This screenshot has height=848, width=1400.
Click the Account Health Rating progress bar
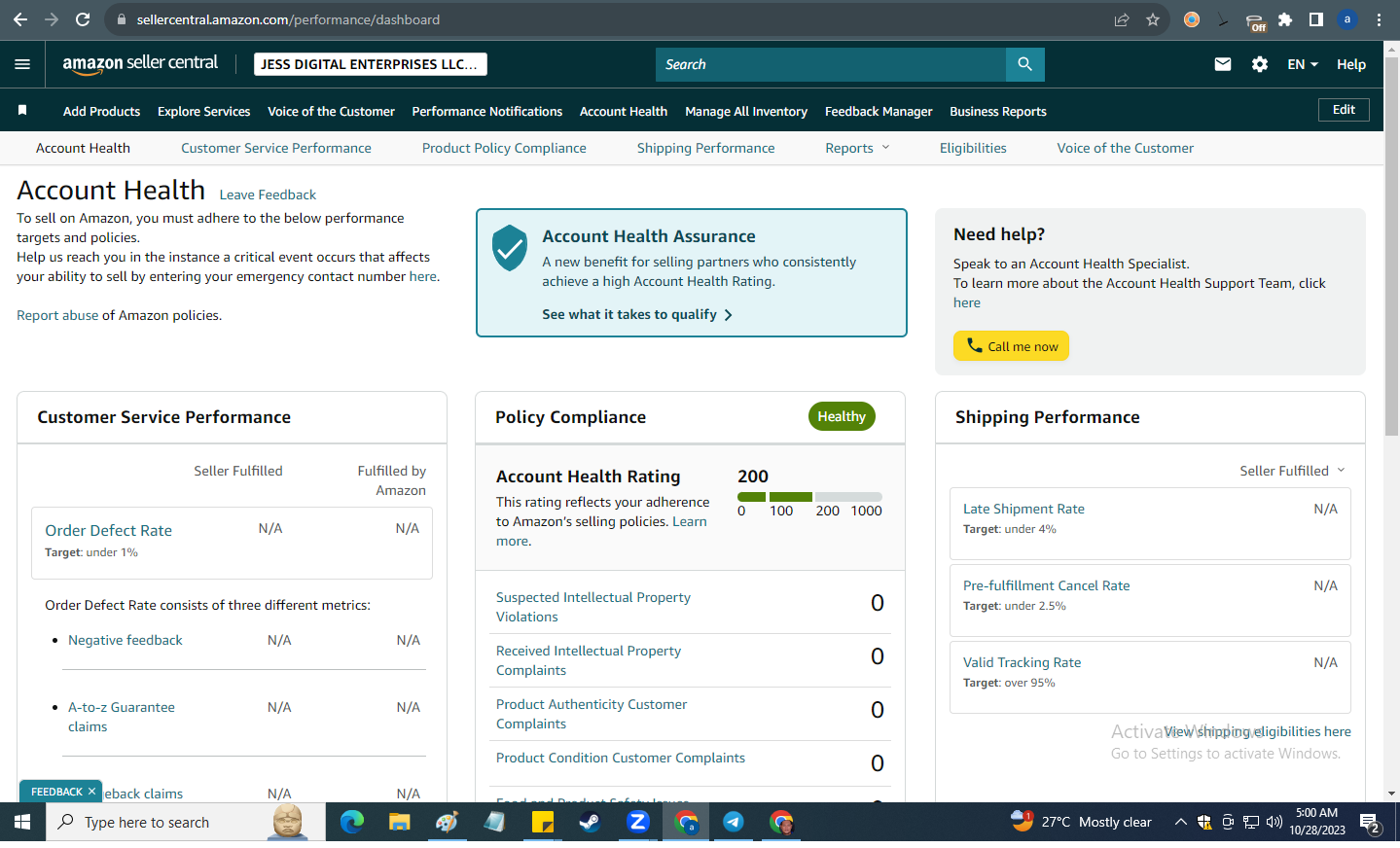(x=809, y=497)
